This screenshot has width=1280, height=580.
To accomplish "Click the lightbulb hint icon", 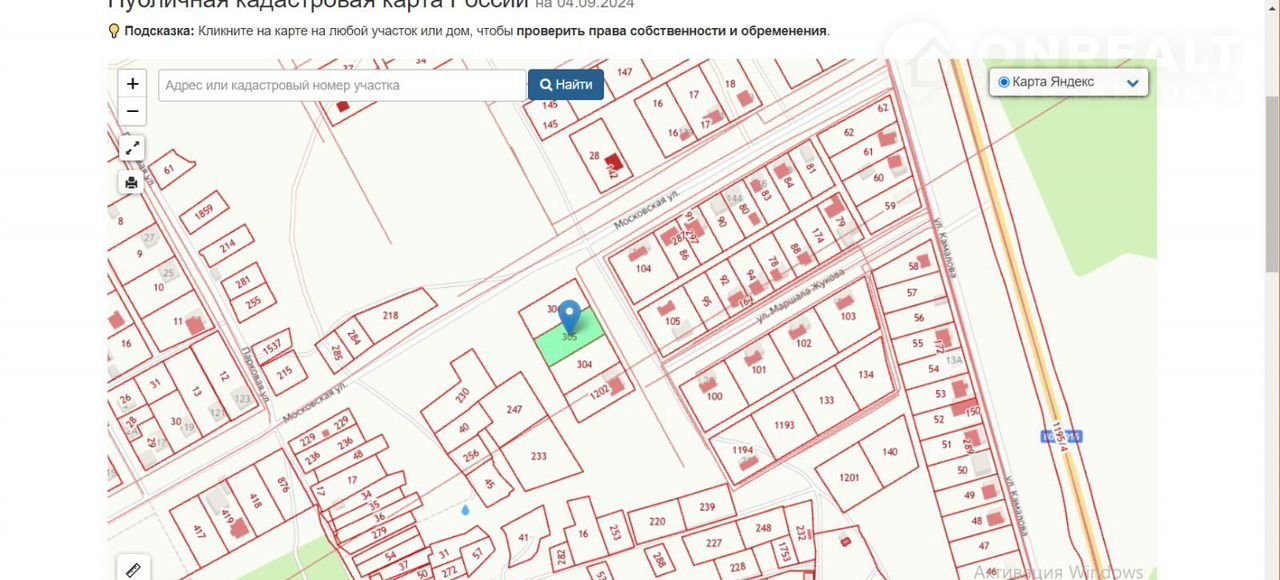I will point(114,31).
